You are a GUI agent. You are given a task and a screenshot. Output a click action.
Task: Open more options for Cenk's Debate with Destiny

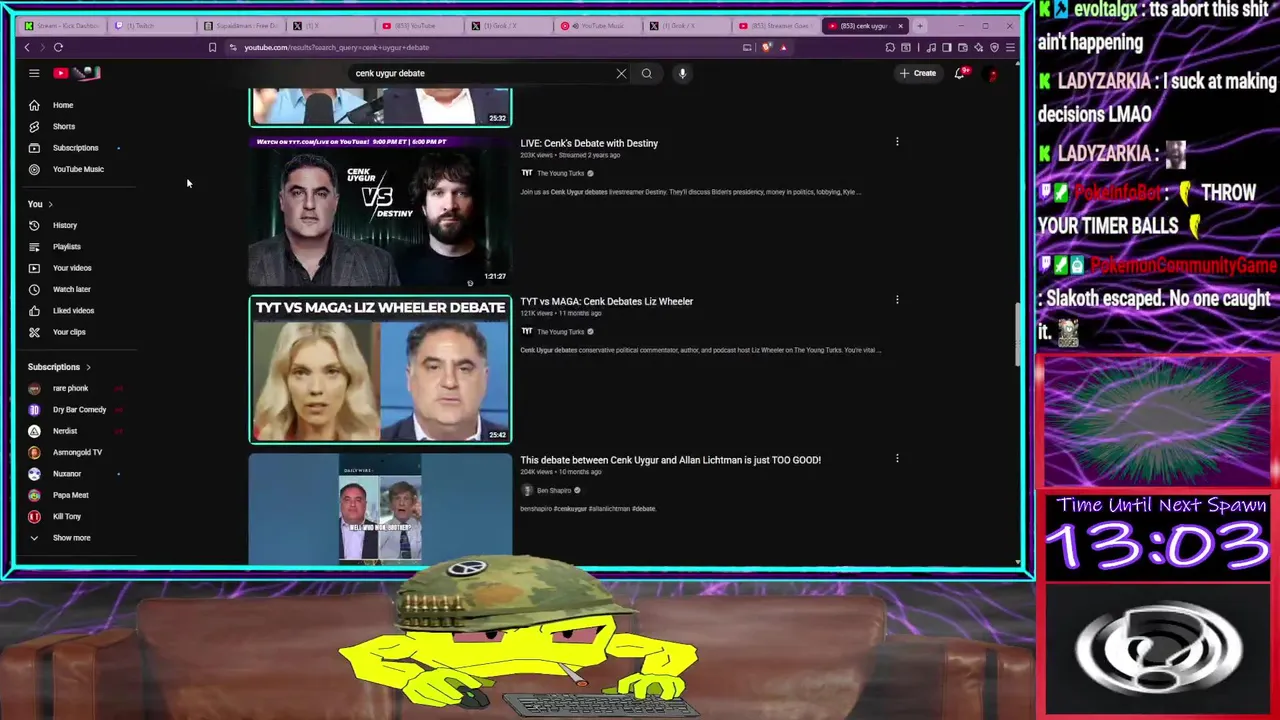[x=897, y=142]
